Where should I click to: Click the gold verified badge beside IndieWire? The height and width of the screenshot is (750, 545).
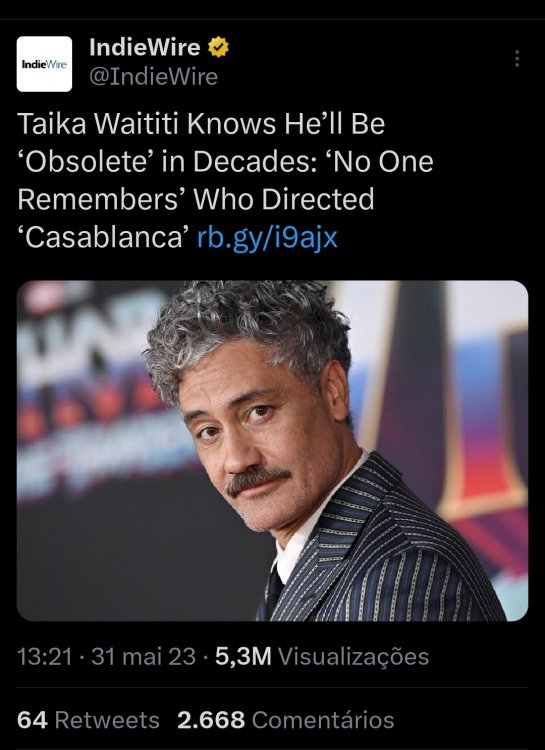coord(218,47)
